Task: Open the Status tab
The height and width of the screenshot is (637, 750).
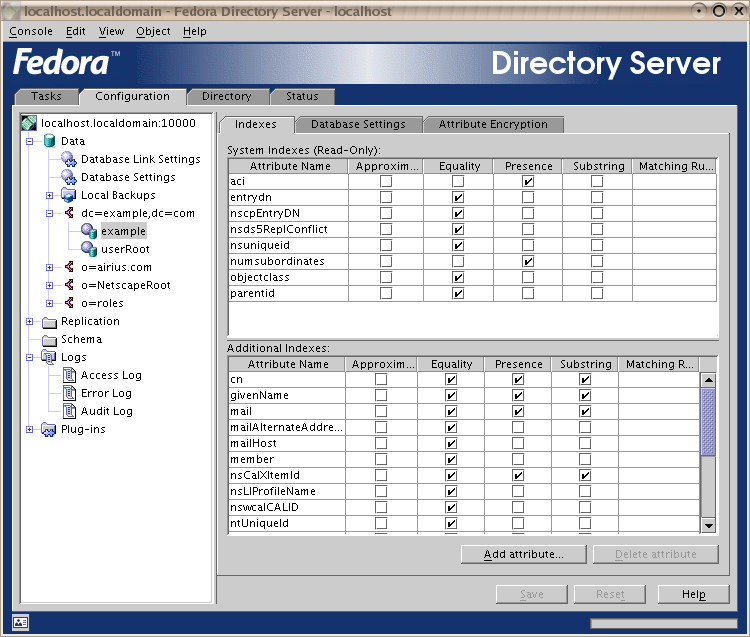Action: [x=302, y=96]
